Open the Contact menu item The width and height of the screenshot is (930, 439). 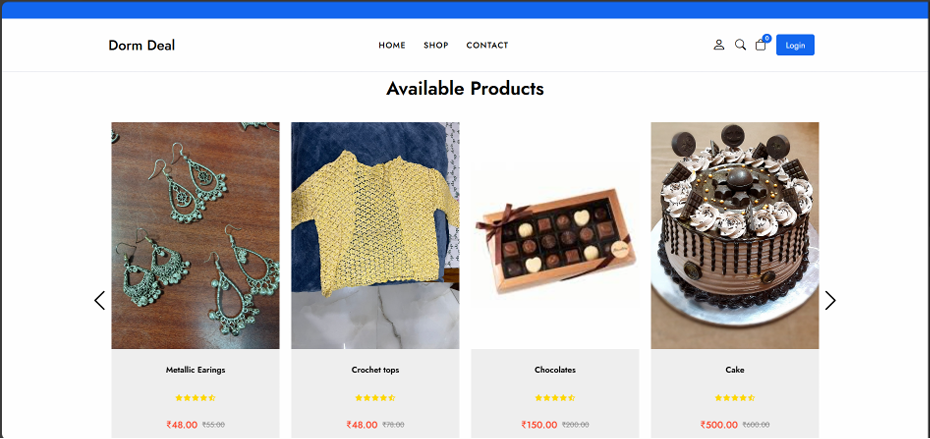487,45
